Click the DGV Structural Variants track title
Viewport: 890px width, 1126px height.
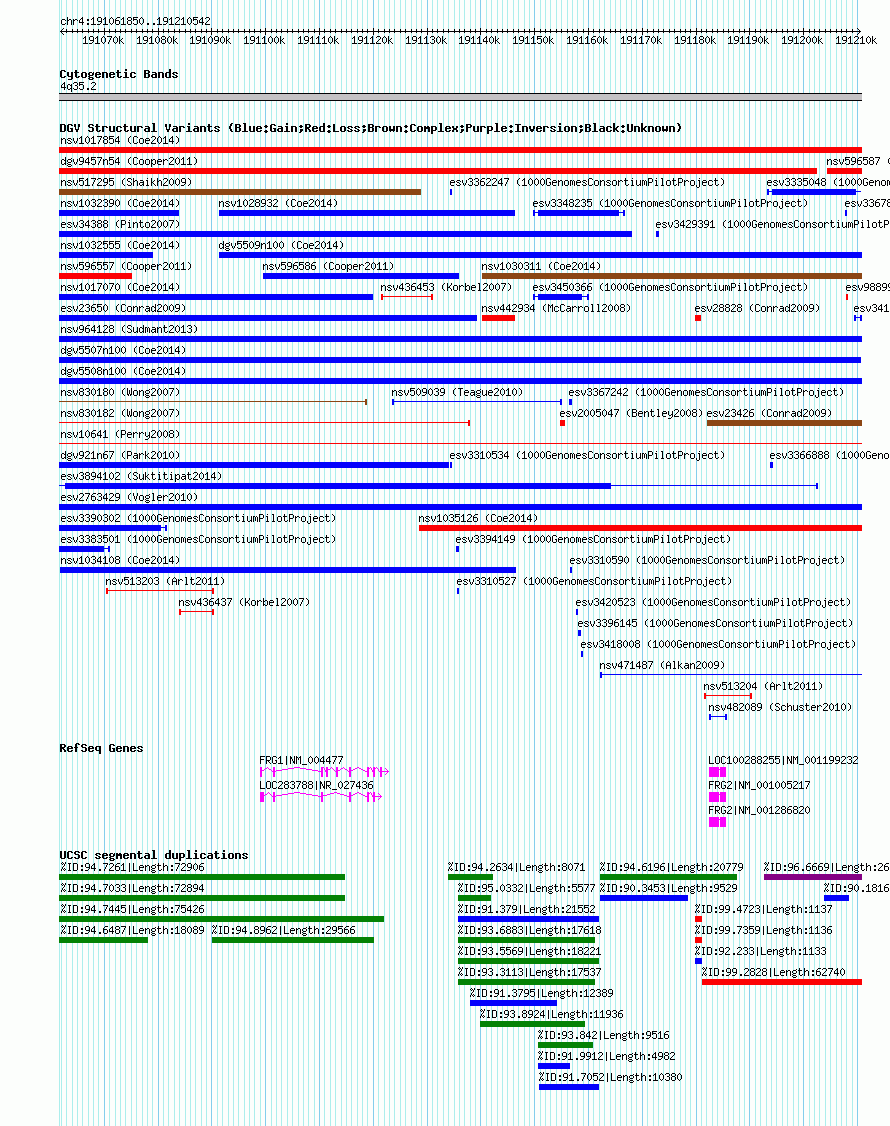coord(370,128)
